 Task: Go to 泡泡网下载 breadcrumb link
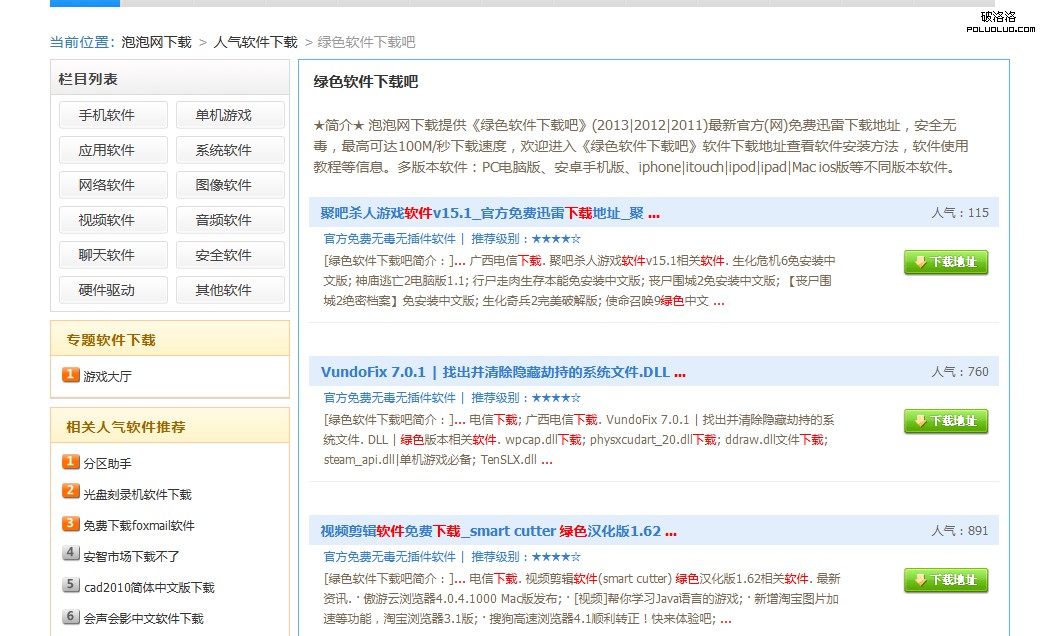coord(156,42)
